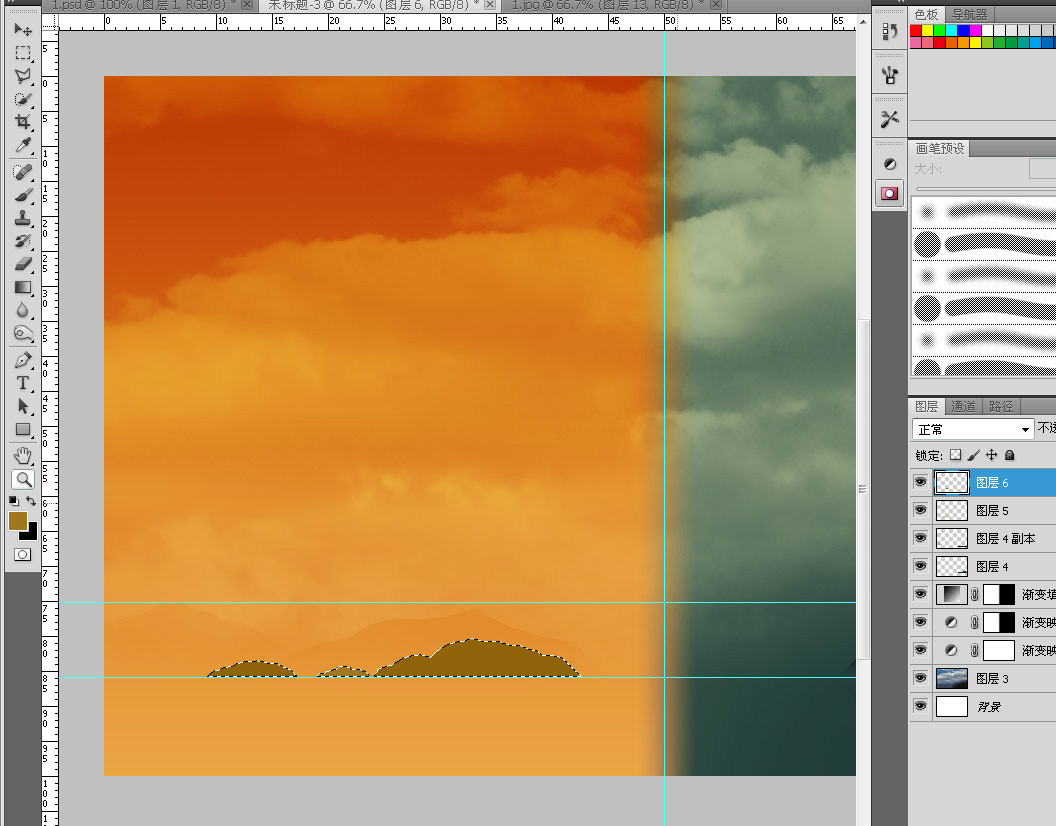This screenshot has width=1056, height=826.
Task: Close the 未标题-3 document tab
Action: pyautogui.click(x=490, y=5)
